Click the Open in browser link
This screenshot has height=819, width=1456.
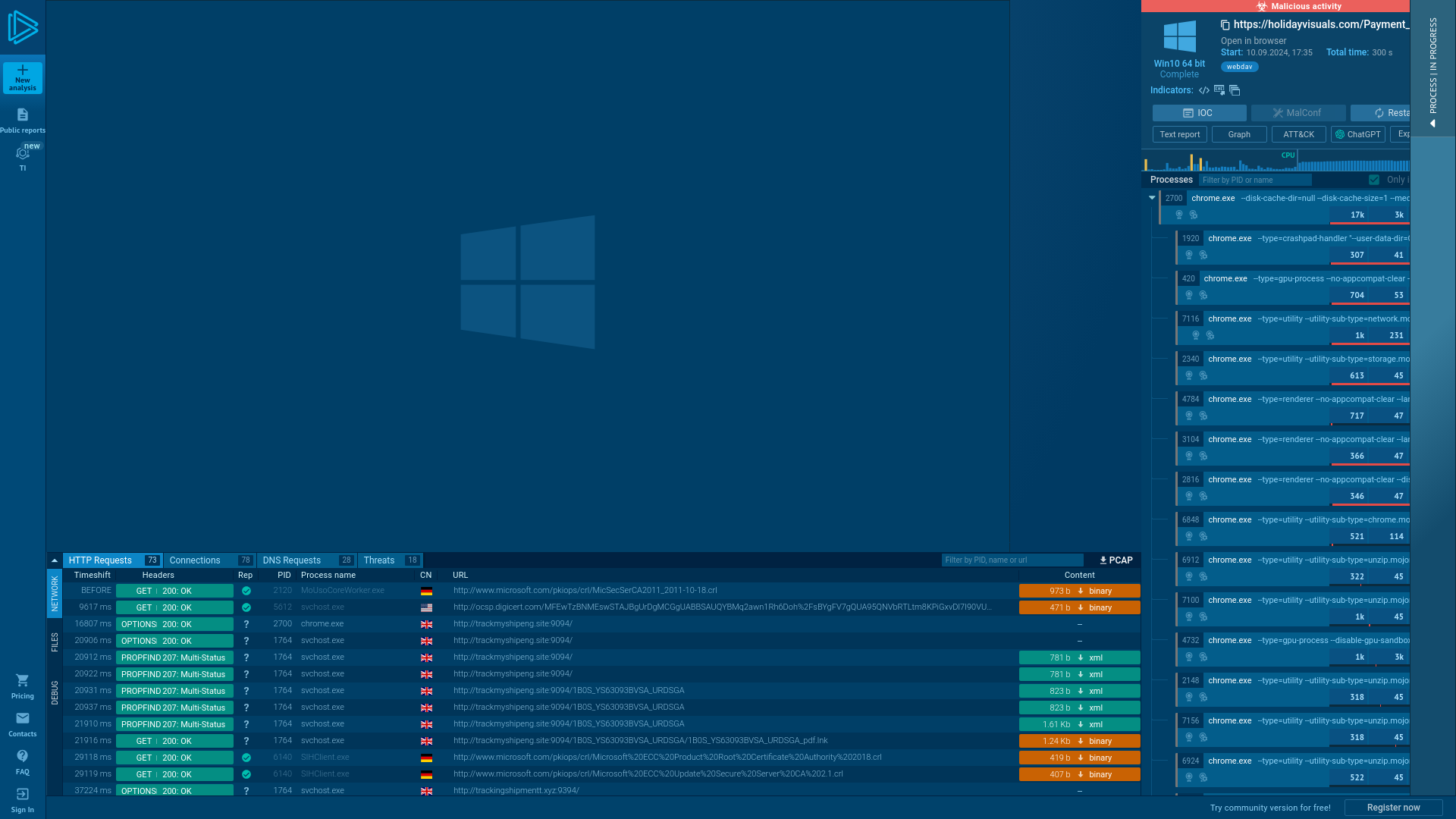click(x=1254, y=41)
